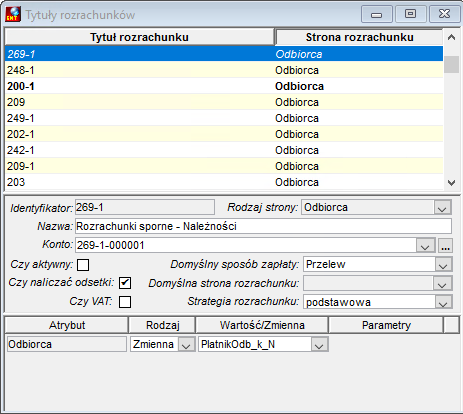
Task: Select row 248-1 in the list
Action: tap(224, 70)
